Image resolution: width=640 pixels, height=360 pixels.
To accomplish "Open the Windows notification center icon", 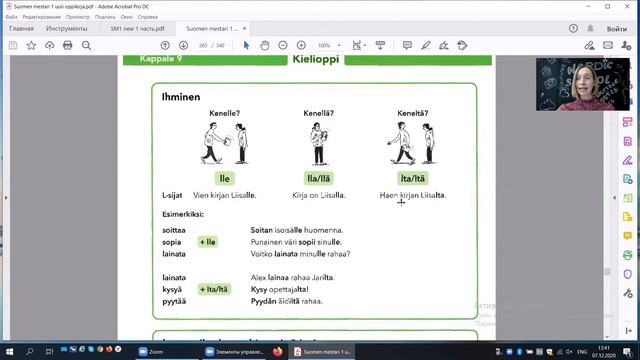I will (627, 351).
